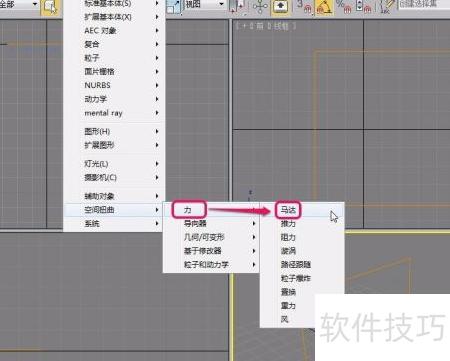The width and height of the screenshot is (450, 361).
Task: Open the 视图 coordinate system dropdown
Action: pos(204,4)
